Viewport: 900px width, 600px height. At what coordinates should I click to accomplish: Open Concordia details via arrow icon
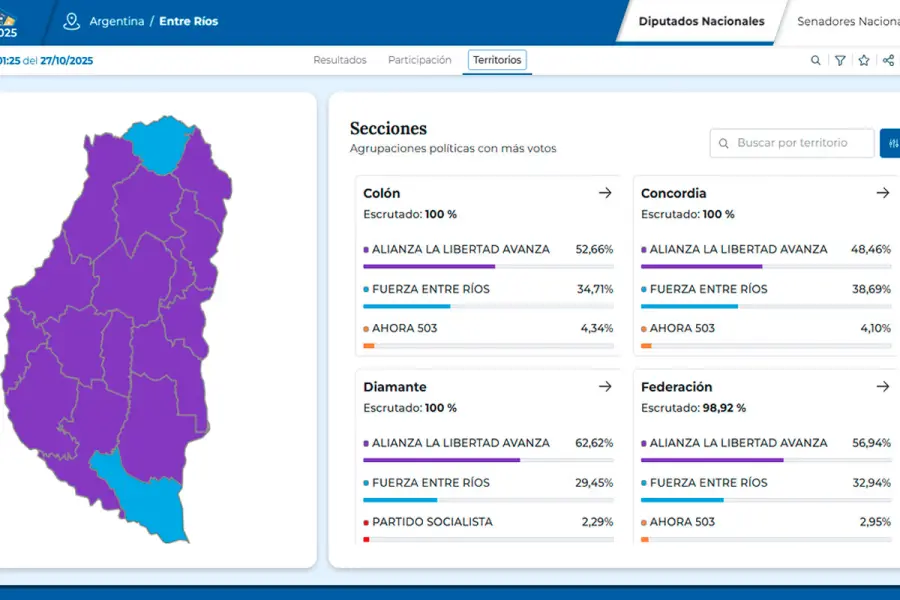click(x=882, y=193)
